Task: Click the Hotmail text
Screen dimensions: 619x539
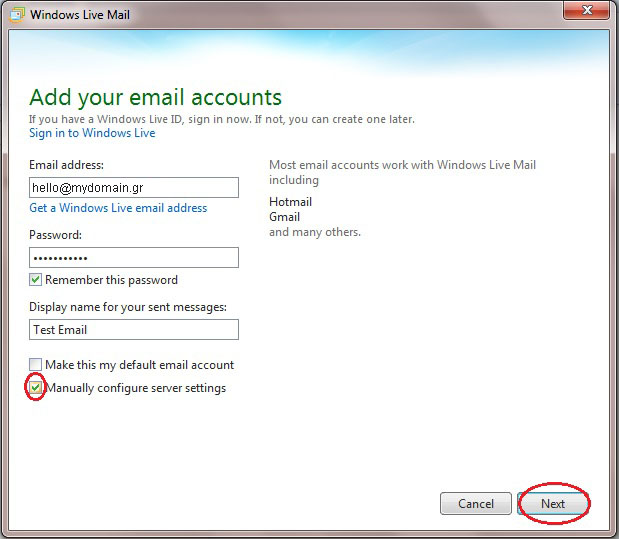Action: pyautogui.click(x=291, y=202)
